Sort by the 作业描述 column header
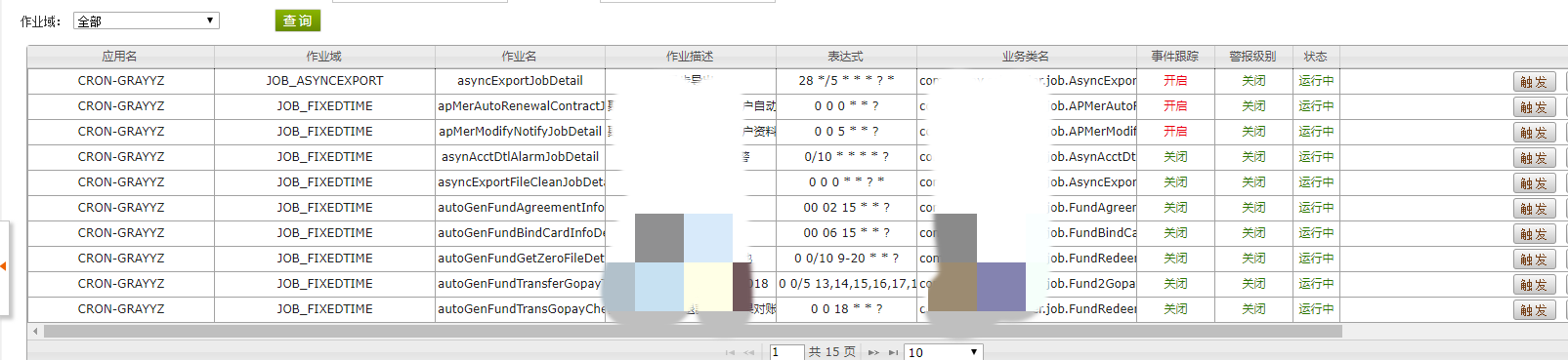1568x360 pixels. (691, 57)
